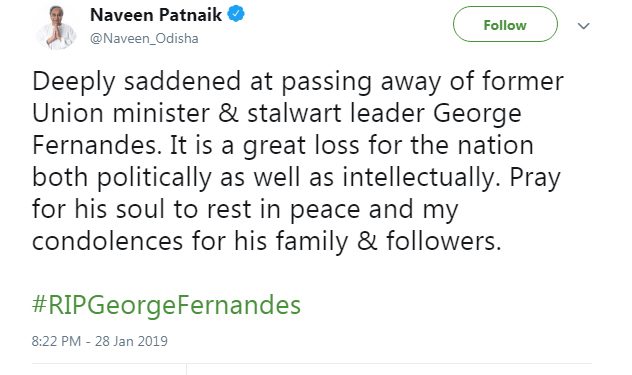Click the word 'stalwart' in the tweet
Viewport: 632px width, 375px height.
(294, 113)
